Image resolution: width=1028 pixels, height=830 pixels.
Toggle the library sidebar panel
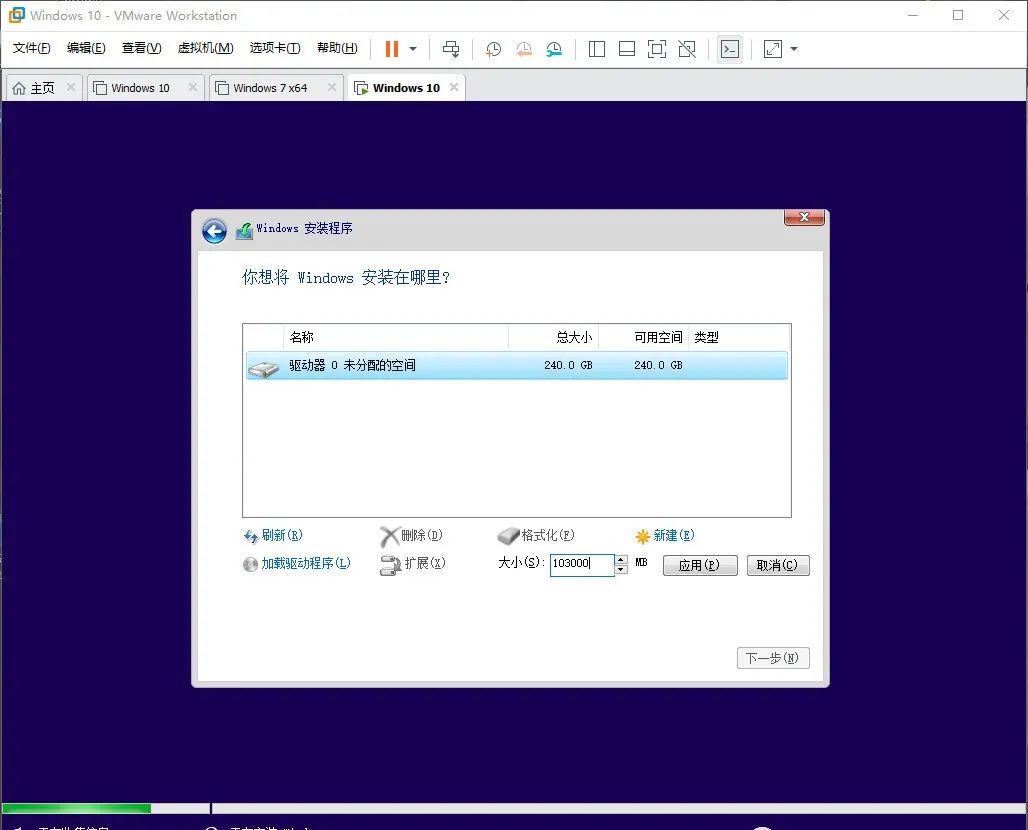tap(596, 49)
